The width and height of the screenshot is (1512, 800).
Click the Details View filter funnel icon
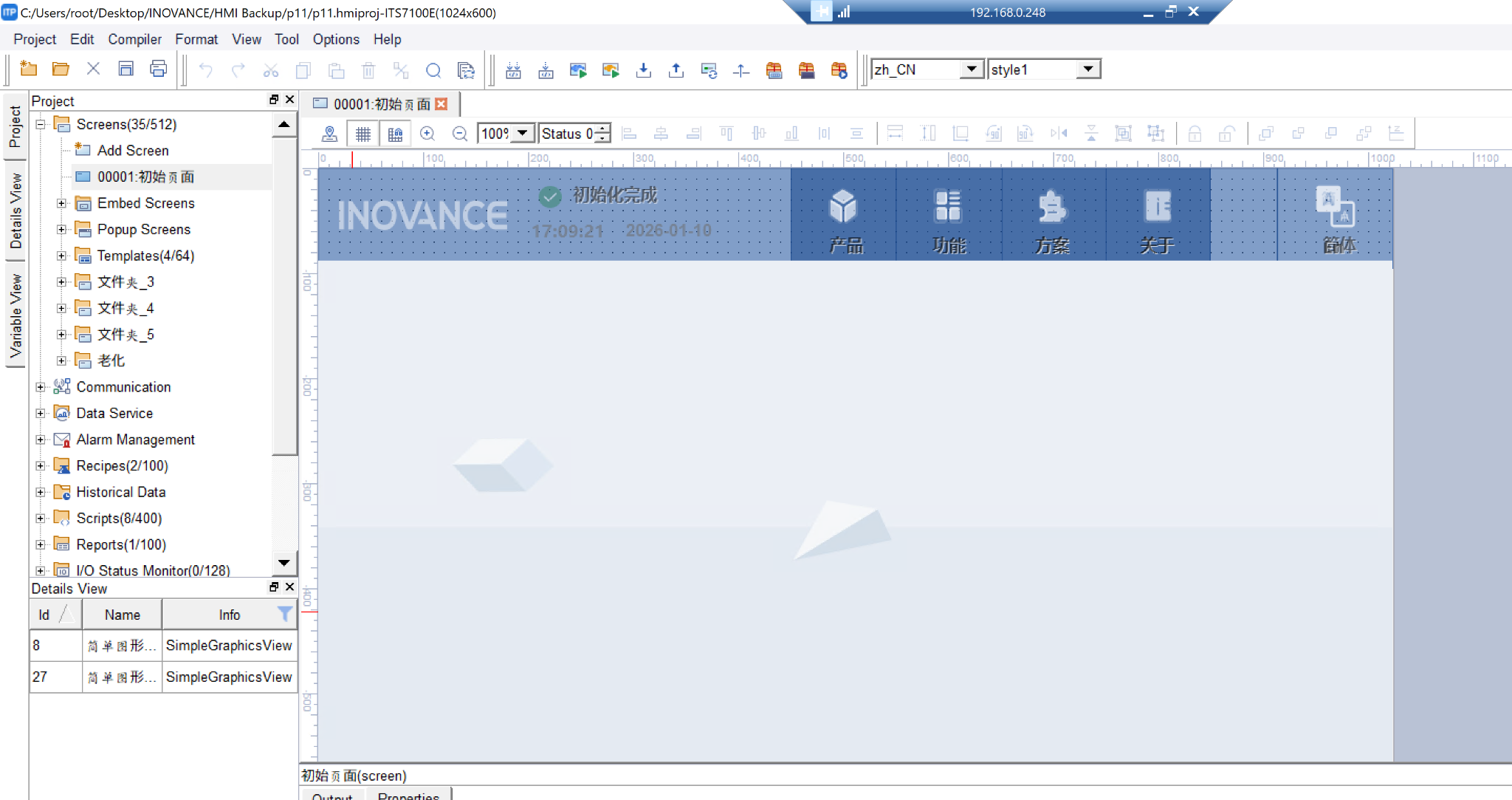click(284, 614)
